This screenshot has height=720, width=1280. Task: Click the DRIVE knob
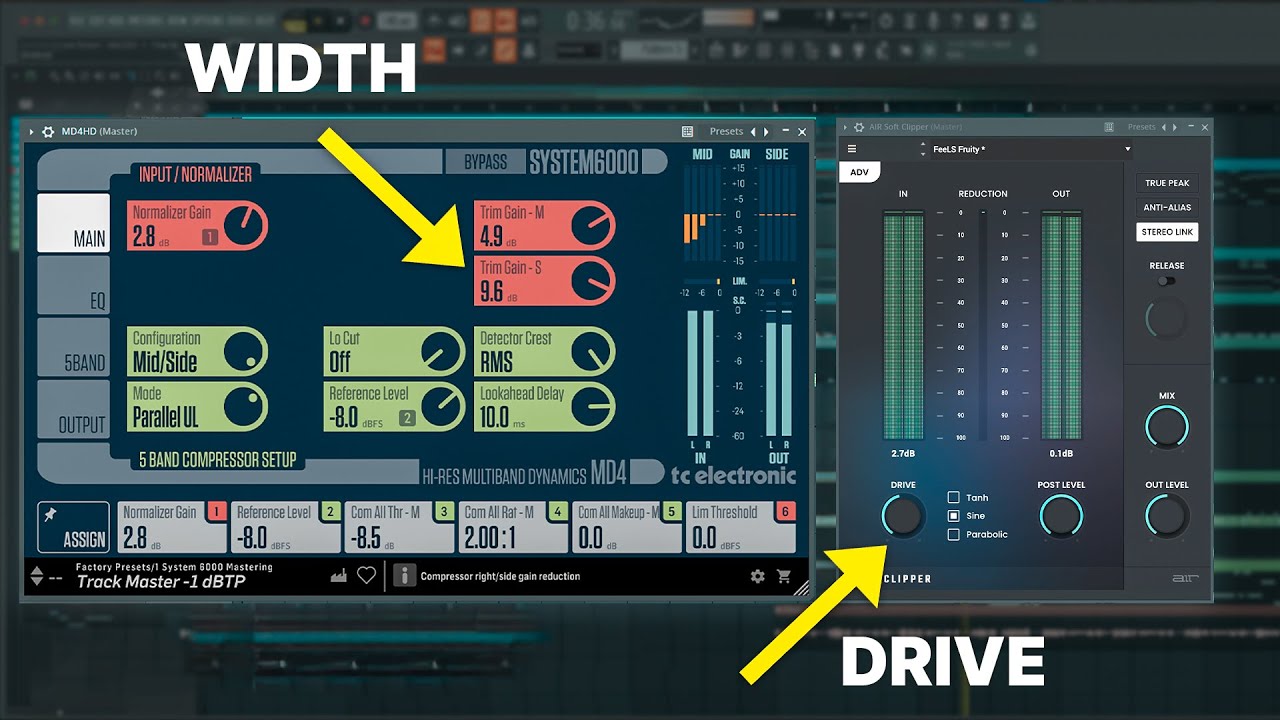903,516
